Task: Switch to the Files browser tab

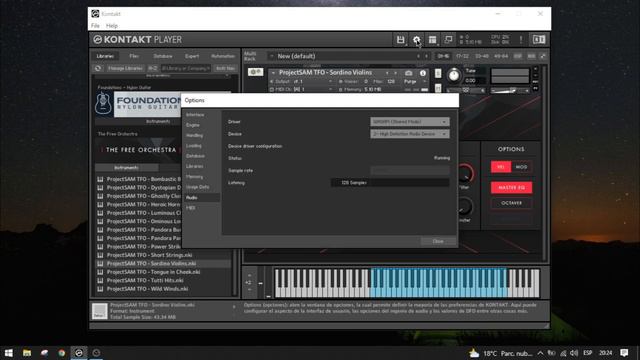Action: 134,56
